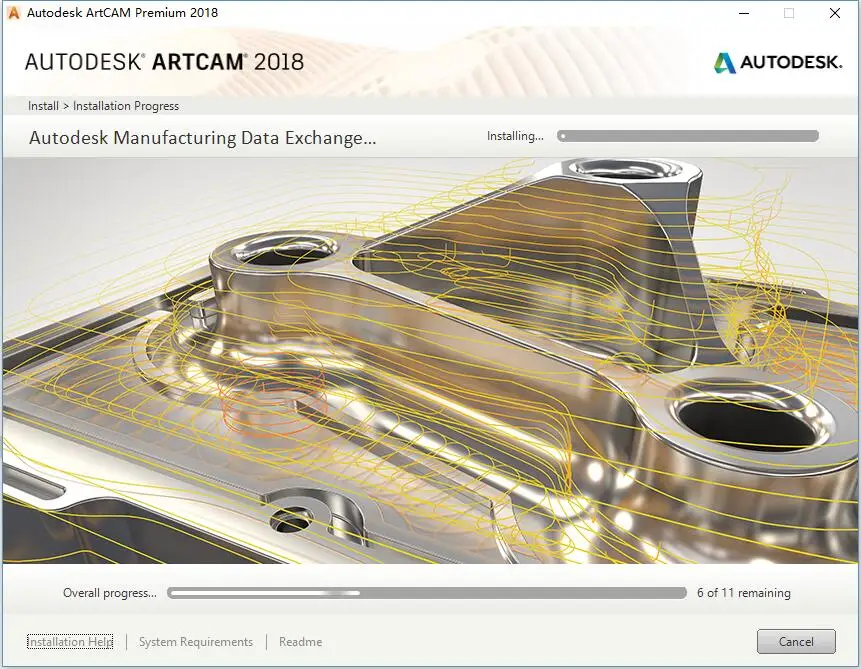
Task: Click the Autodesk logo at top right
Action: click(778, 62)
